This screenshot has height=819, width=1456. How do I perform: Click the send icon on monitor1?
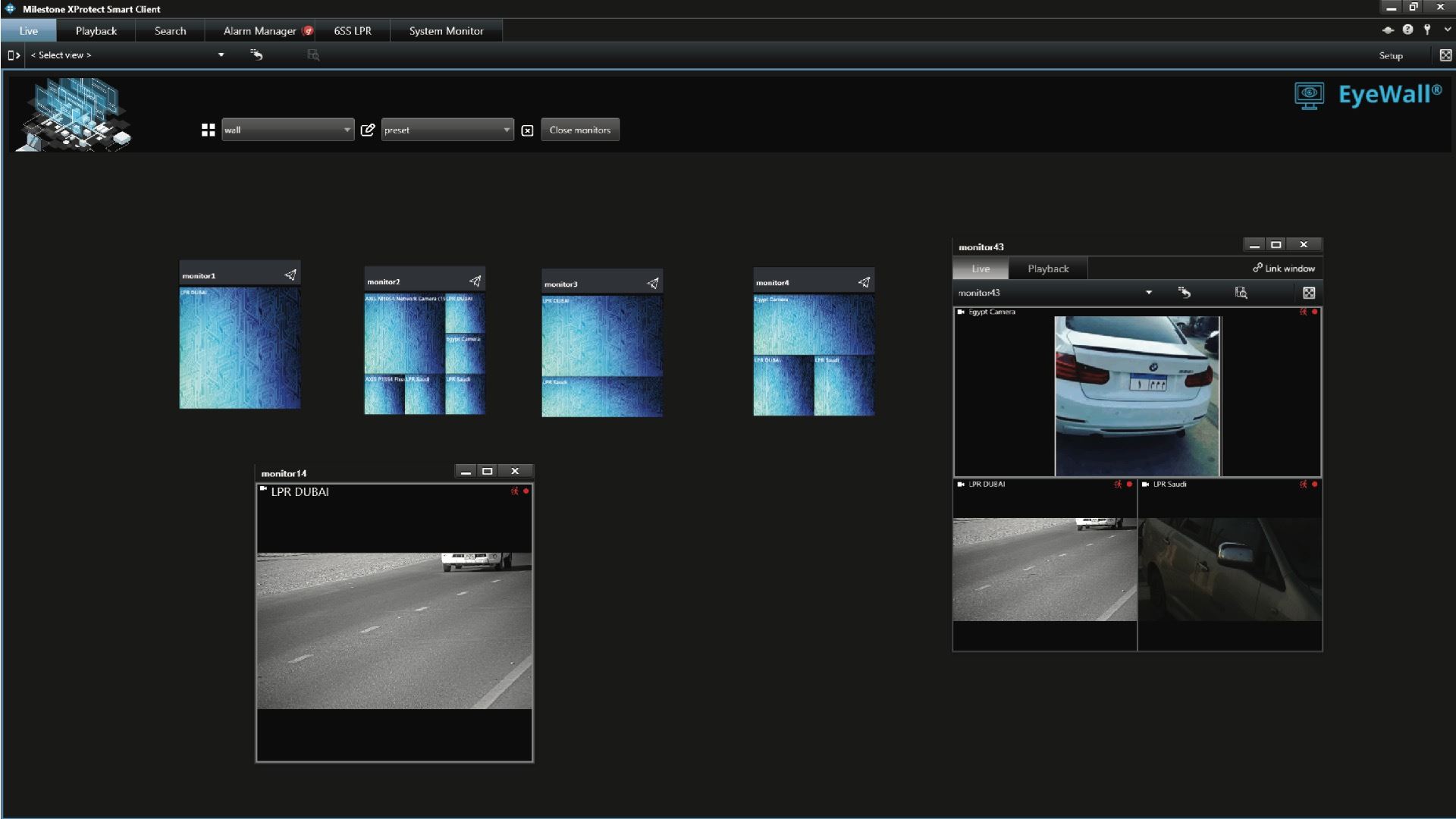point(290,275)
